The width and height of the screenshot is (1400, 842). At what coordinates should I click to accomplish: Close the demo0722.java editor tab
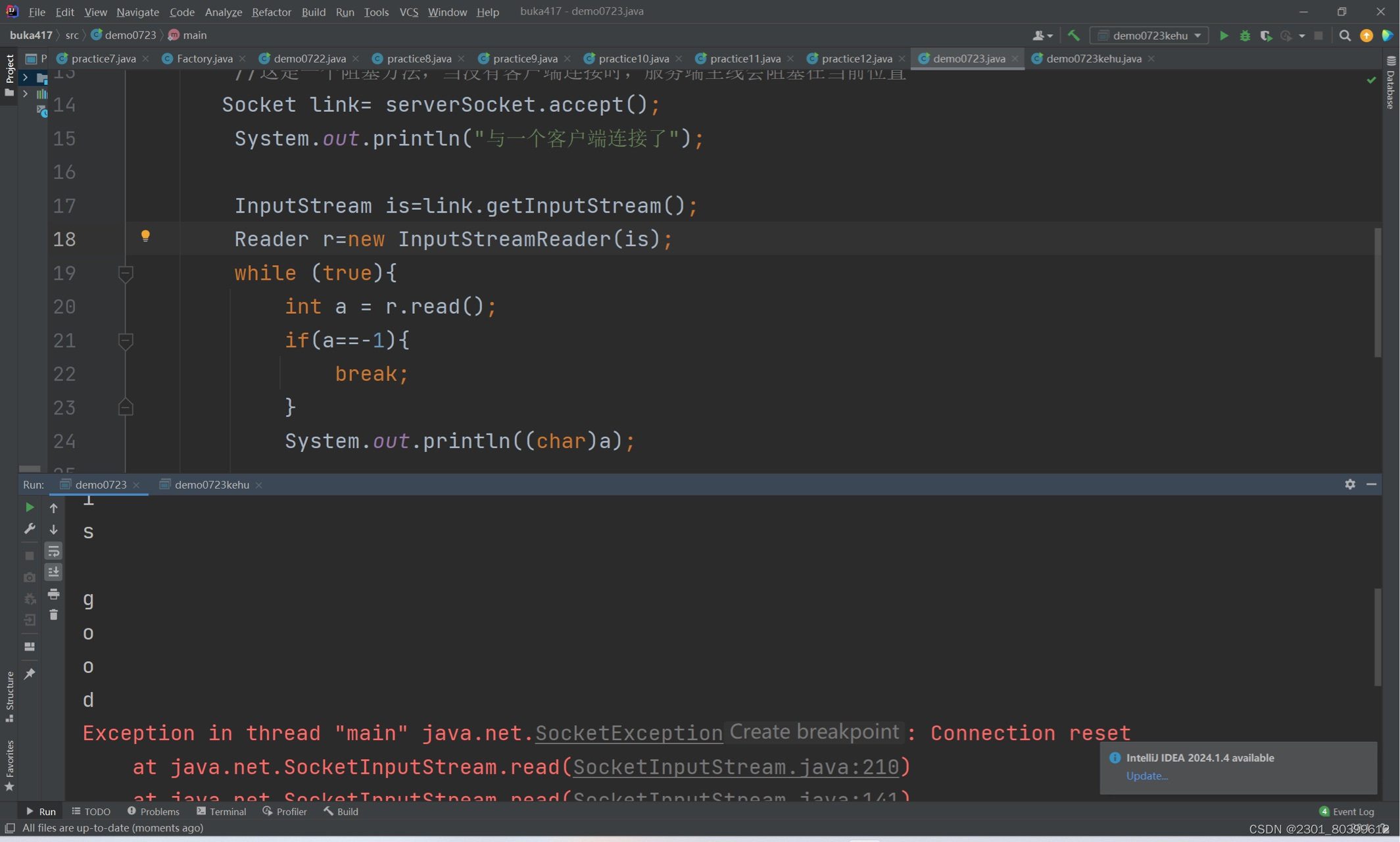point(356,59)
